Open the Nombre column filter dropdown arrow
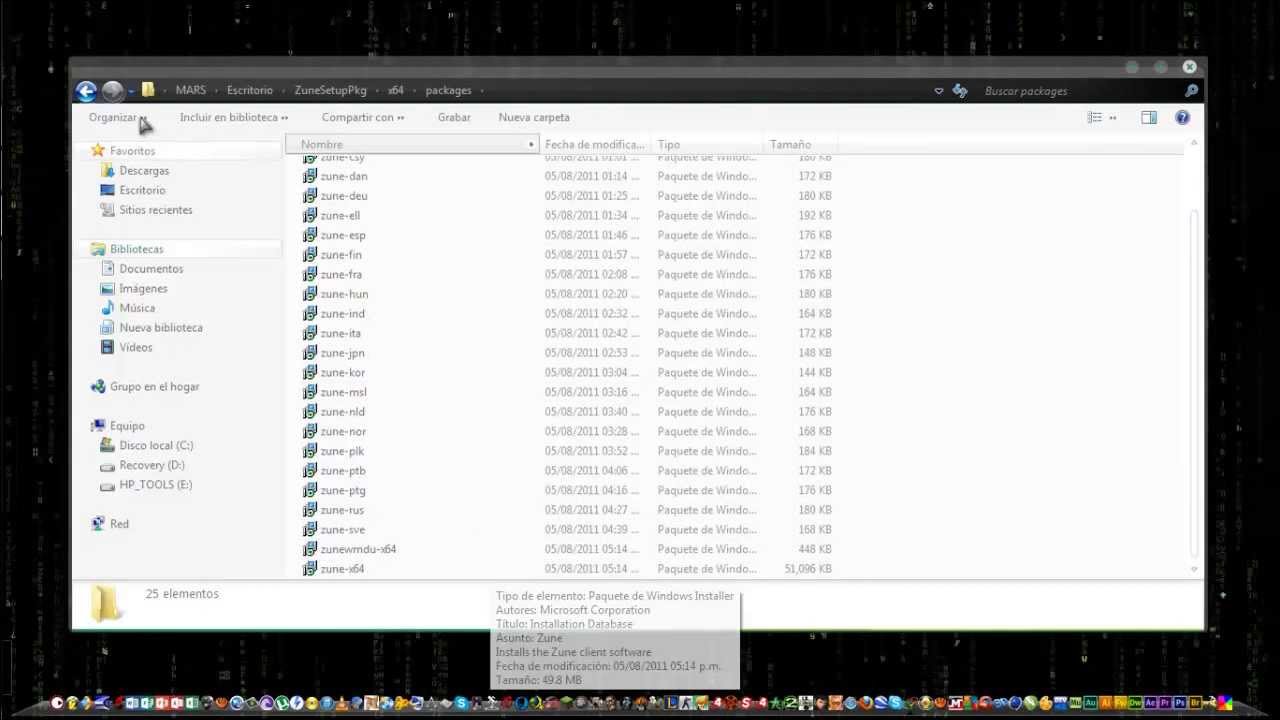 point(531,145)
